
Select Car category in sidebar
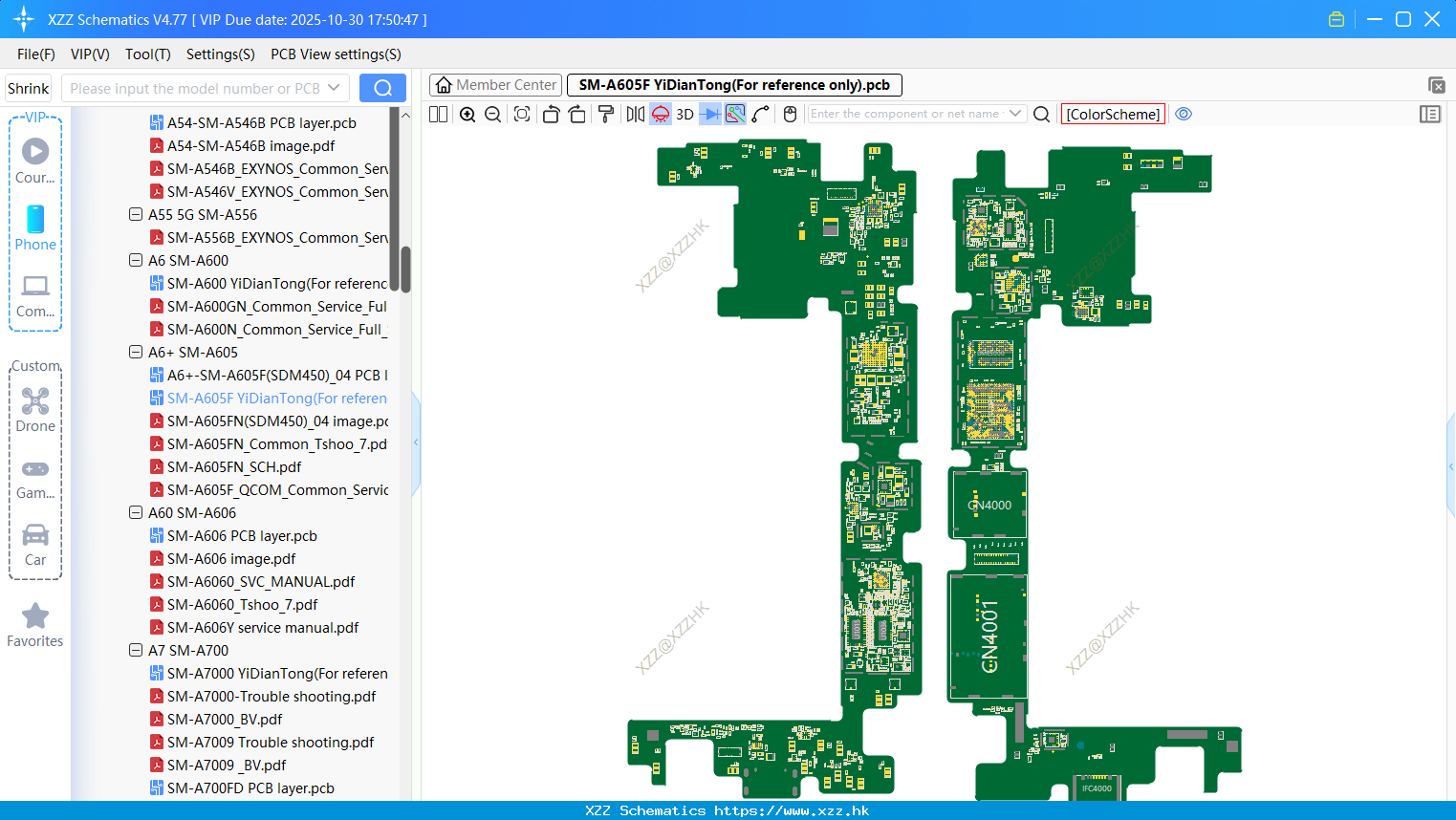pos(35,544)
